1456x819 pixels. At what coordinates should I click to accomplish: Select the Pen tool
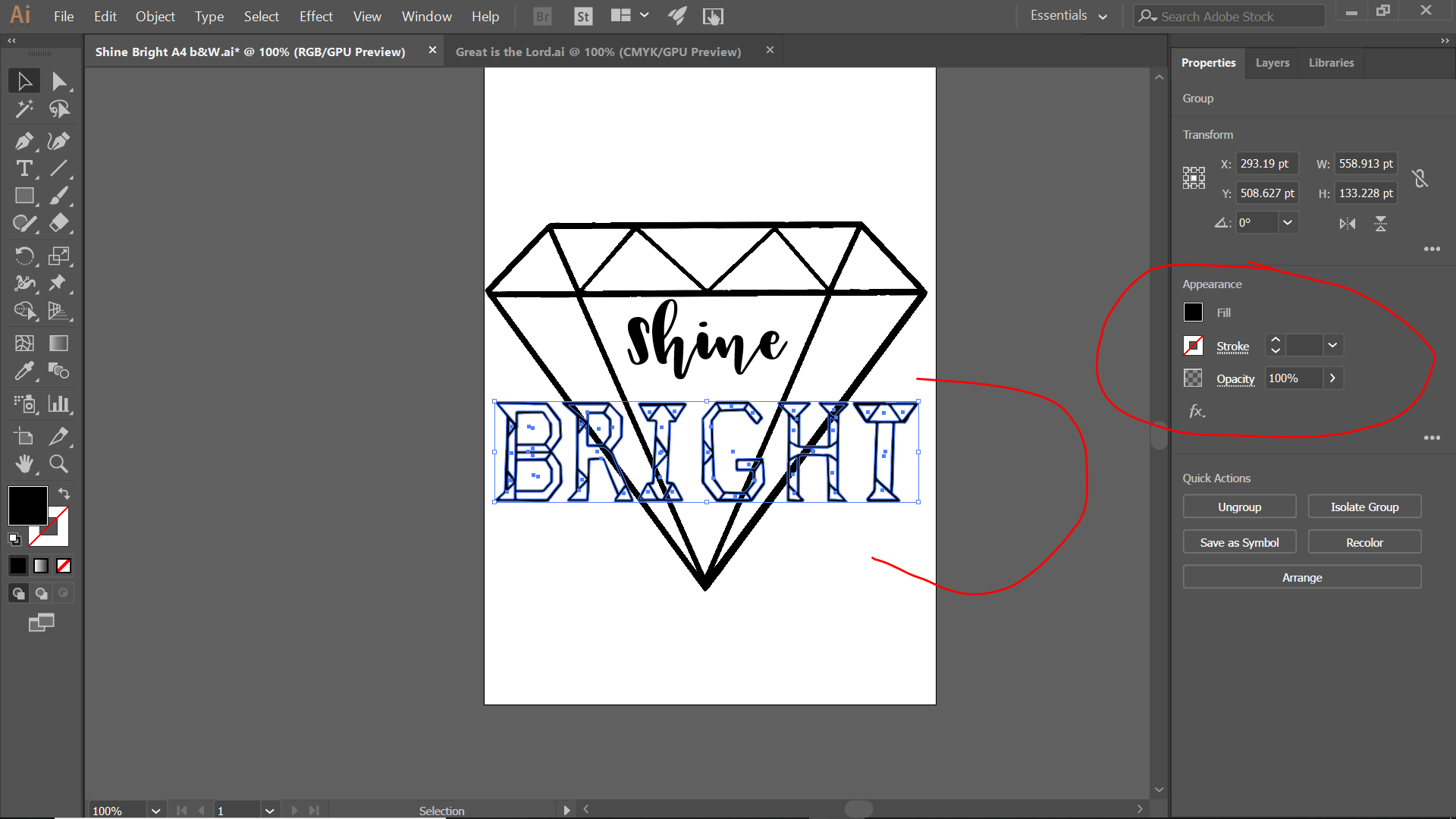click(24, 141)
